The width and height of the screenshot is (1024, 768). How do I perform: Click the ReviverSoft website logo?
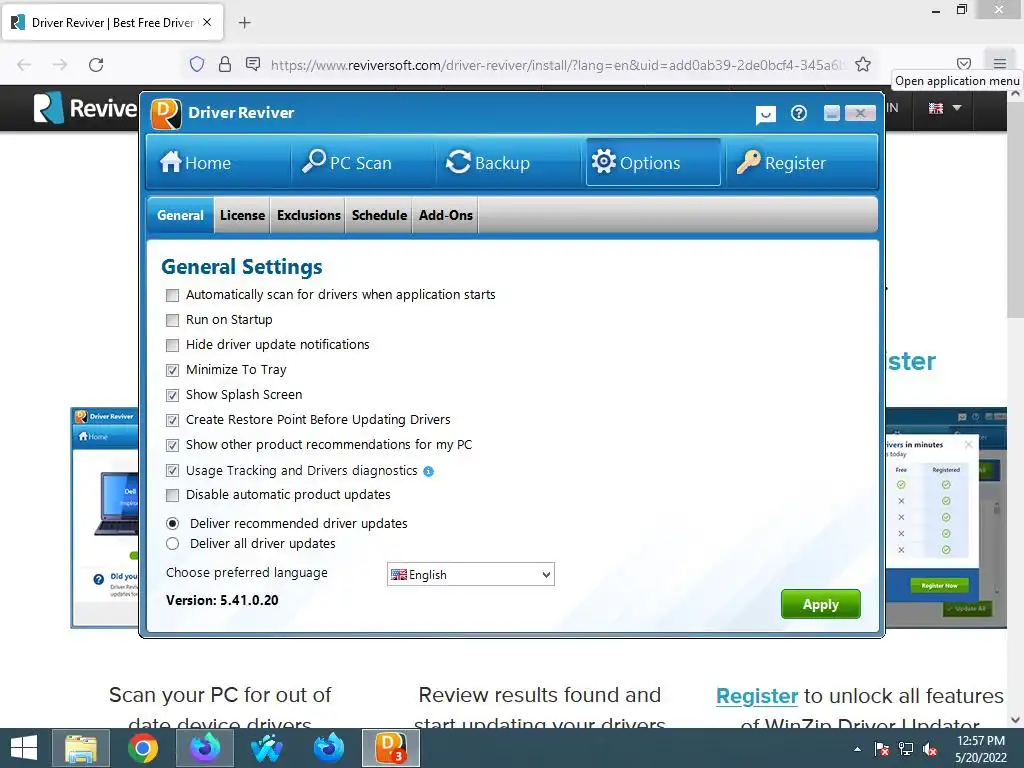point(86,108)
